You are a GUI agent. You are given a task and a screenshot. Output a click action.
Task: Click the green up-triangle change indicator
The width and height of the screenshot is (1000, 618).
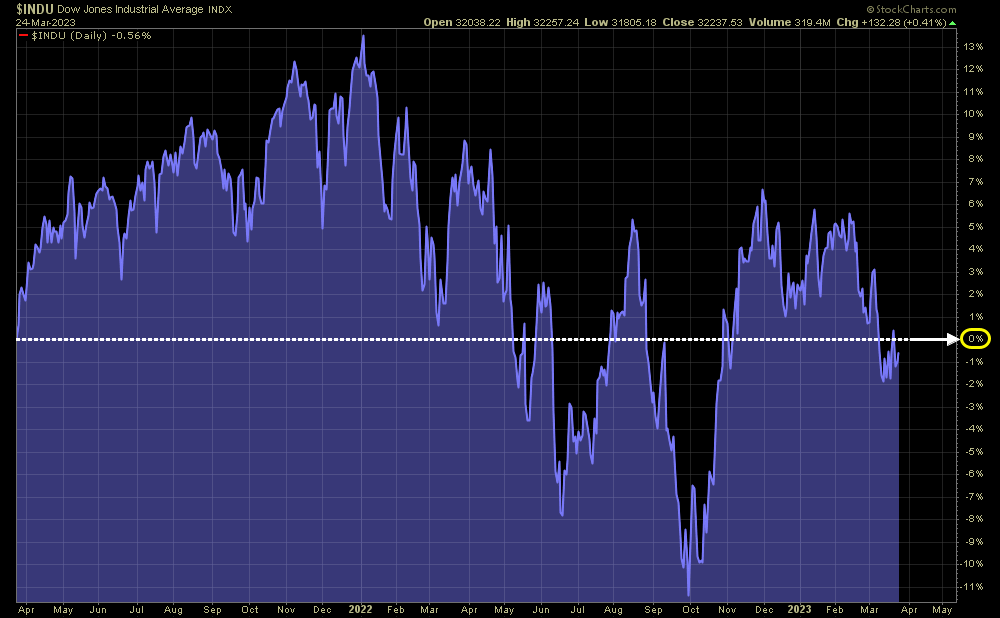click(x=952, y=23)
